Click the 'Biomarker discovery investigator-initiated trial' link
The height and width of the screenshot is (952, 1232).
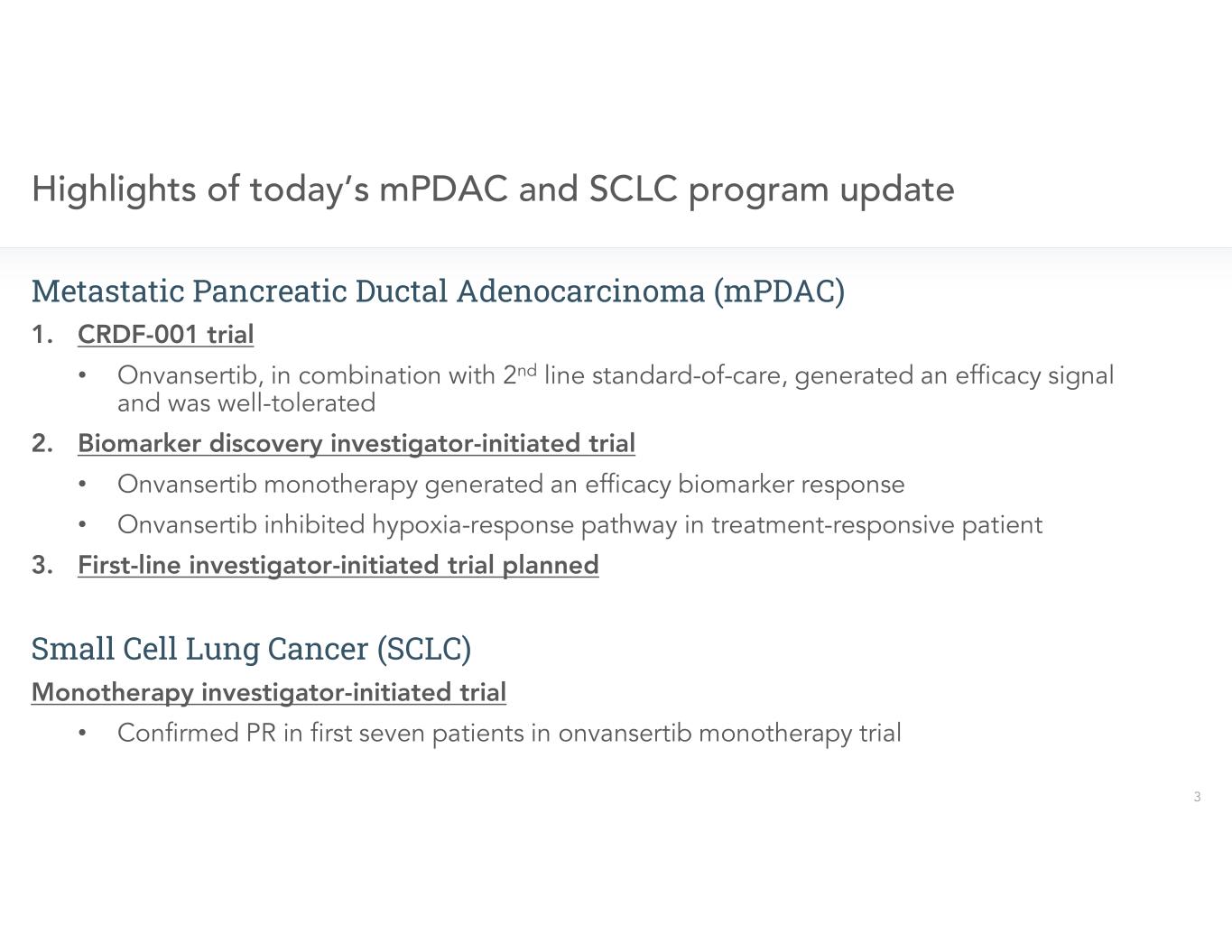(357, 444)
